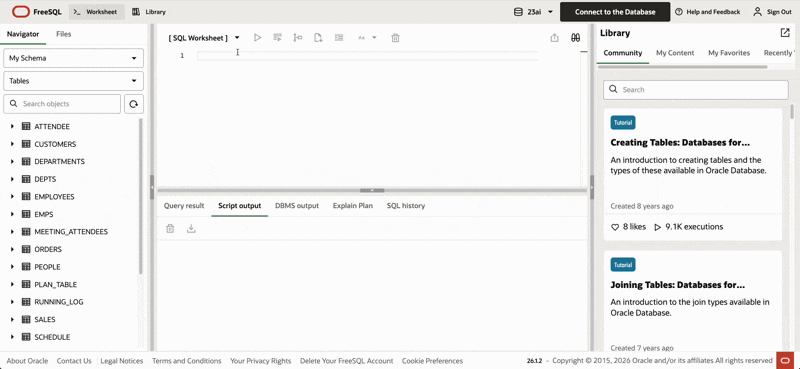Click the Library Search field
This screenshot has height=369, width=800.
click(696, 90)
